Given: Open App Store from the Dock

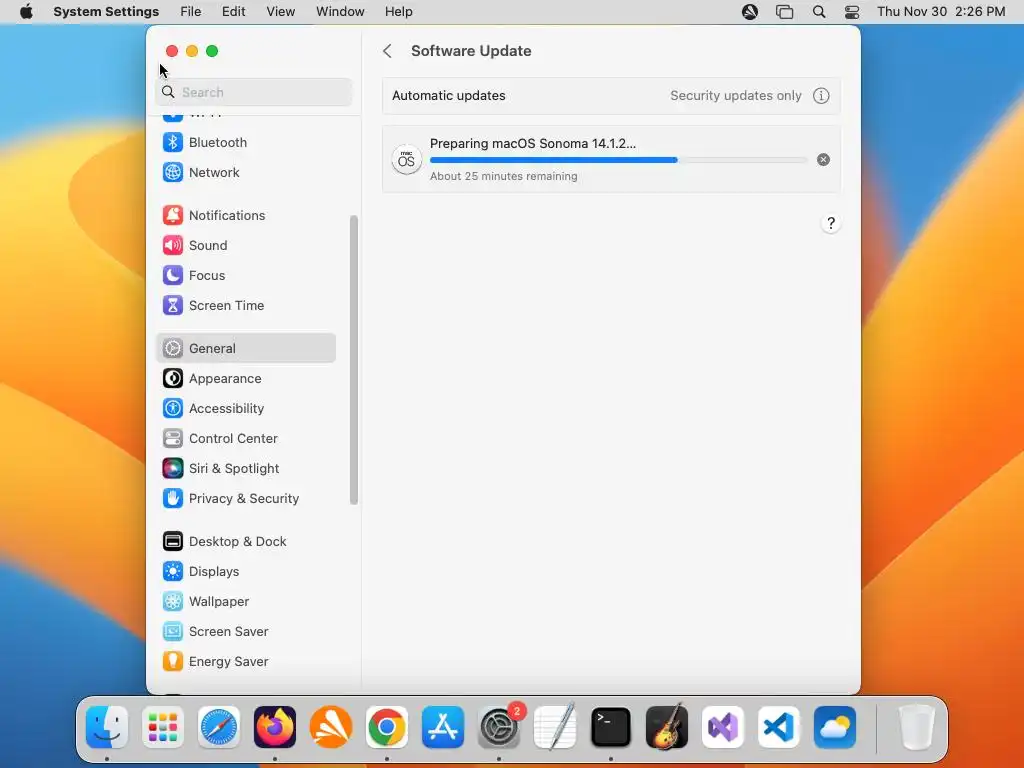Looking at the screenshot, I should click(443, 727).
